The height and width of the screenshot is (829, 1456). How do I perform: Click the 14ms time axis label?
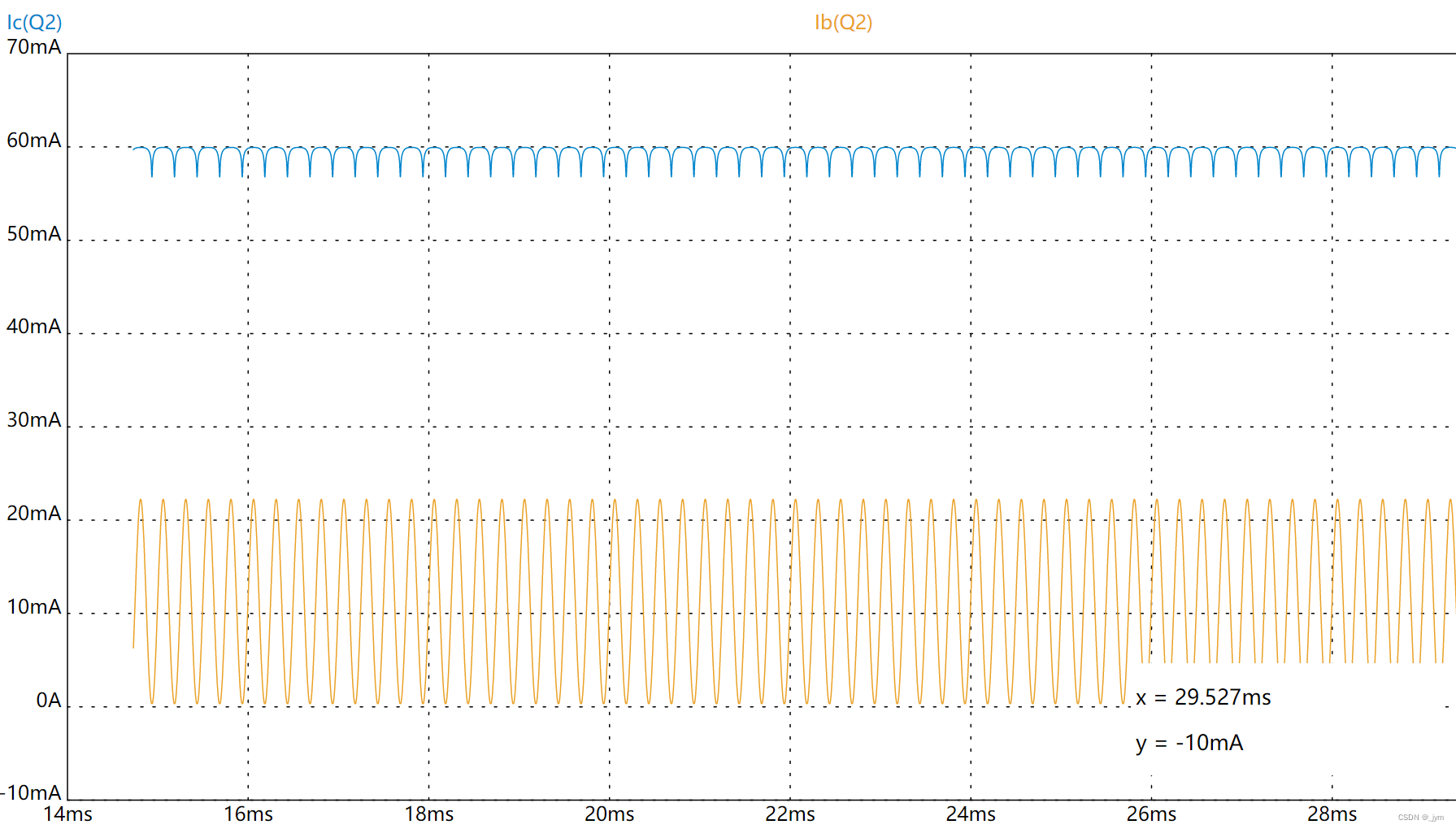coord(67,814)
